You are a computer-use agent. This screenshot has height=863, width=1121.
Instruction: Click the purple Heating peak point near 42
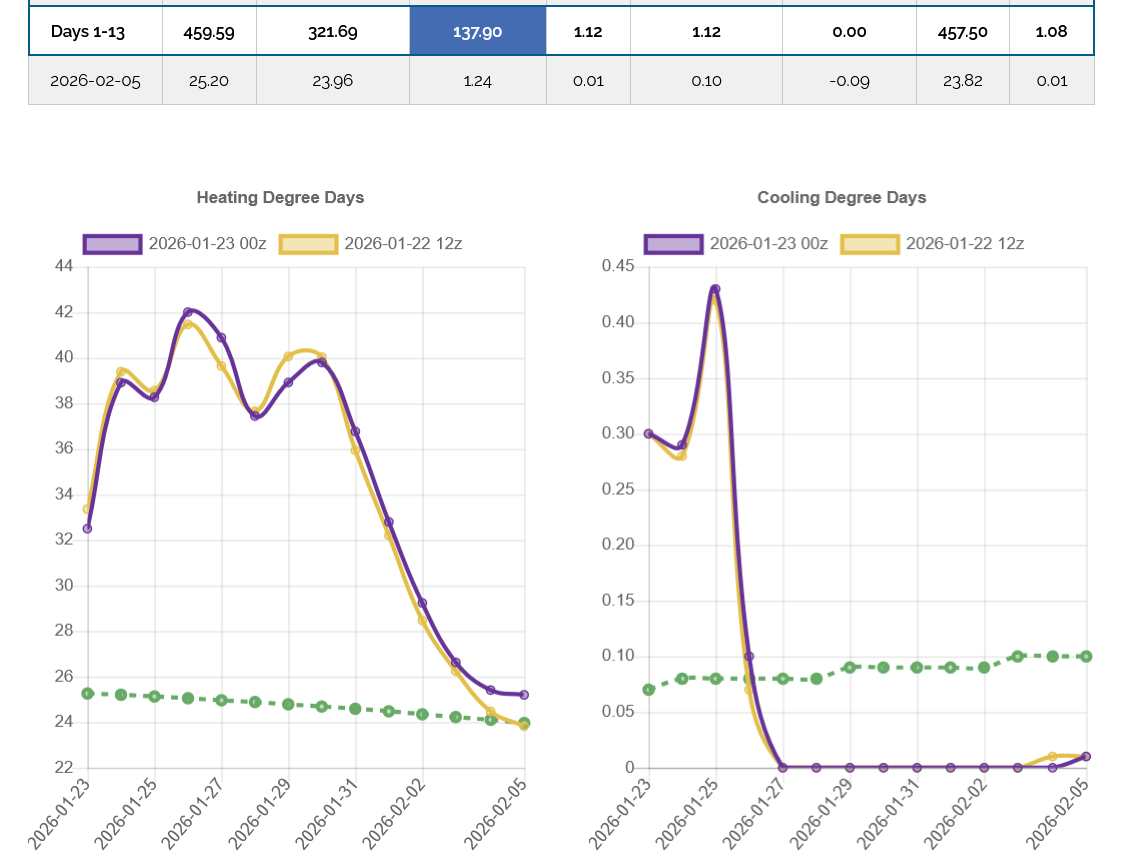click(x=188, y=312)
